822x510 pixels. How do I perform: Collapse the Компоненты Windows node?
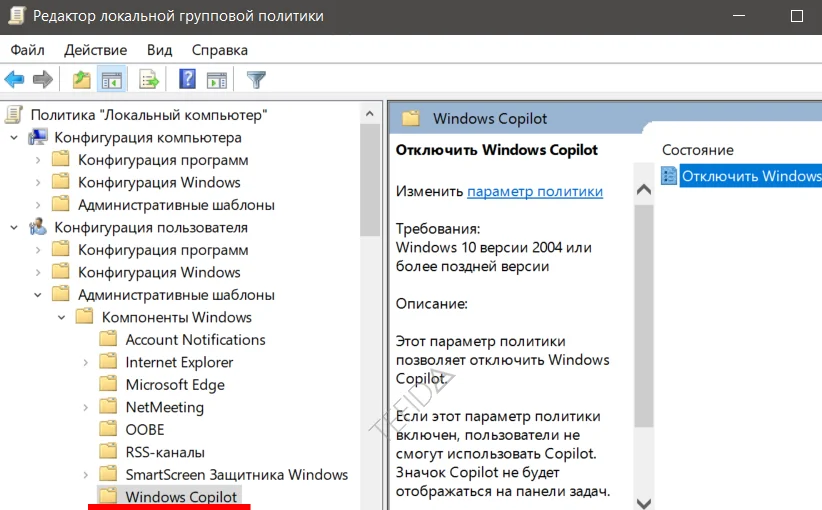pos(61,318)
